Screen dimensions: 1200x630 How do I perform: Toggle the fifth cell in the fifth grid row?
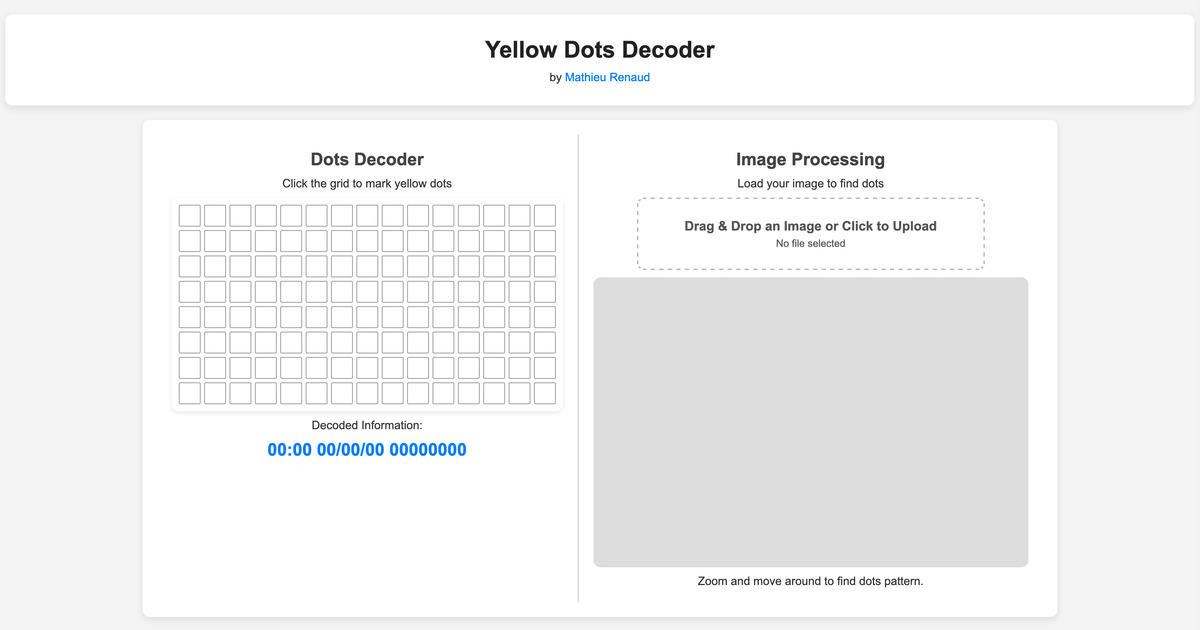pos(291,317)
